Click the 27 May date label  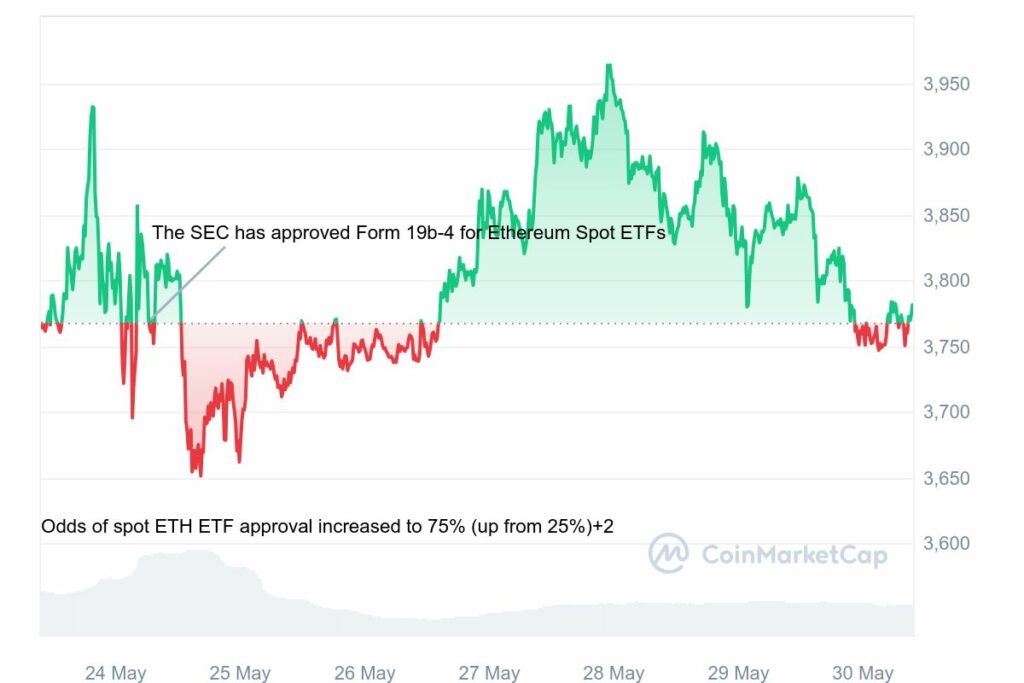click(489, 673)
